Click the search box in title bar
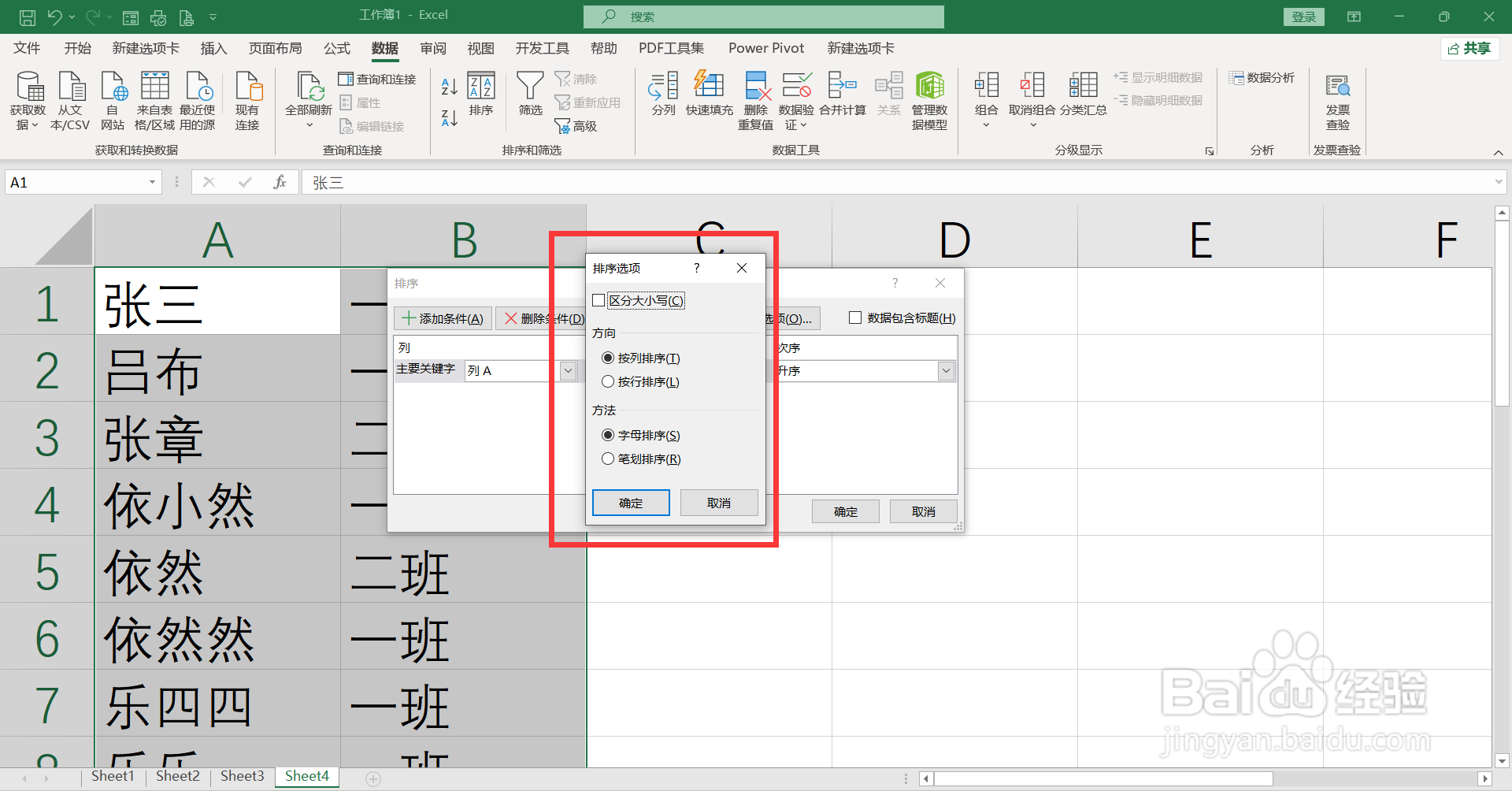1512x791 pixels. click(x=764, y=17)
